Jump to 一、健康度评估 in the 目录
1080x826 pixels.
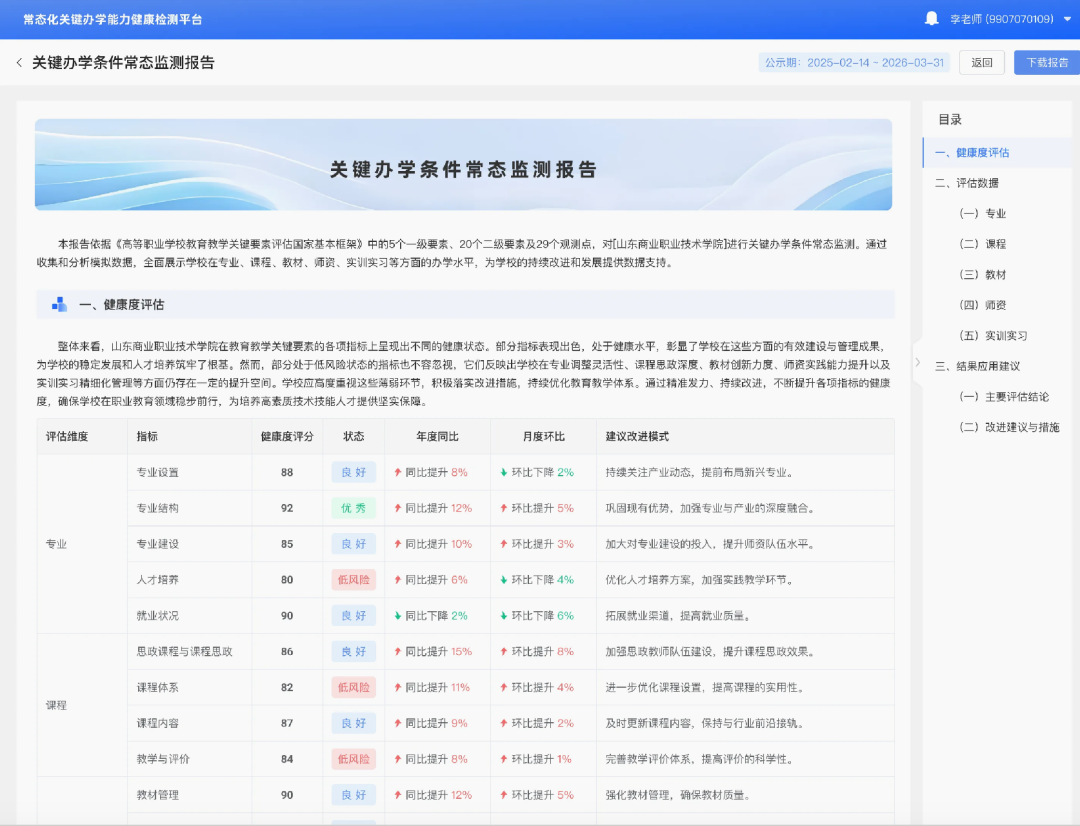point(972,153)
